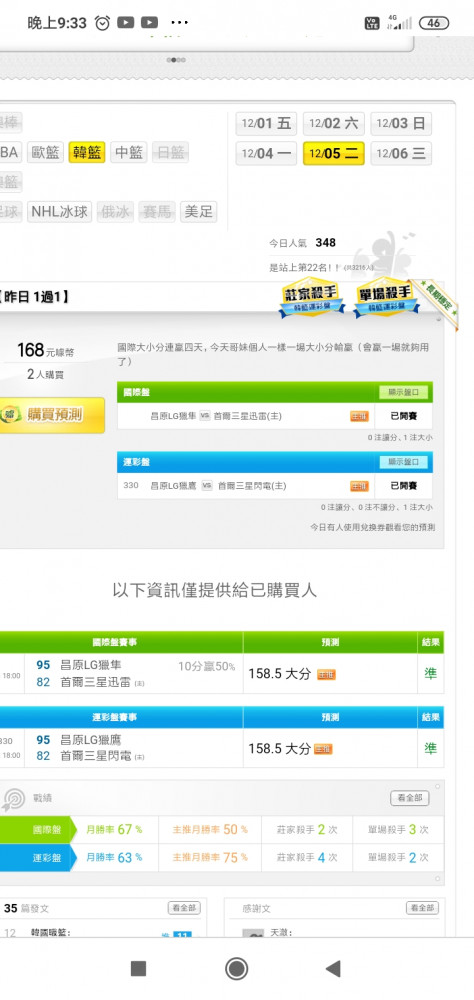Click the VS icon in 運彩盤 matchup
Screen dimensions: 474x1000
pos(207,486)
